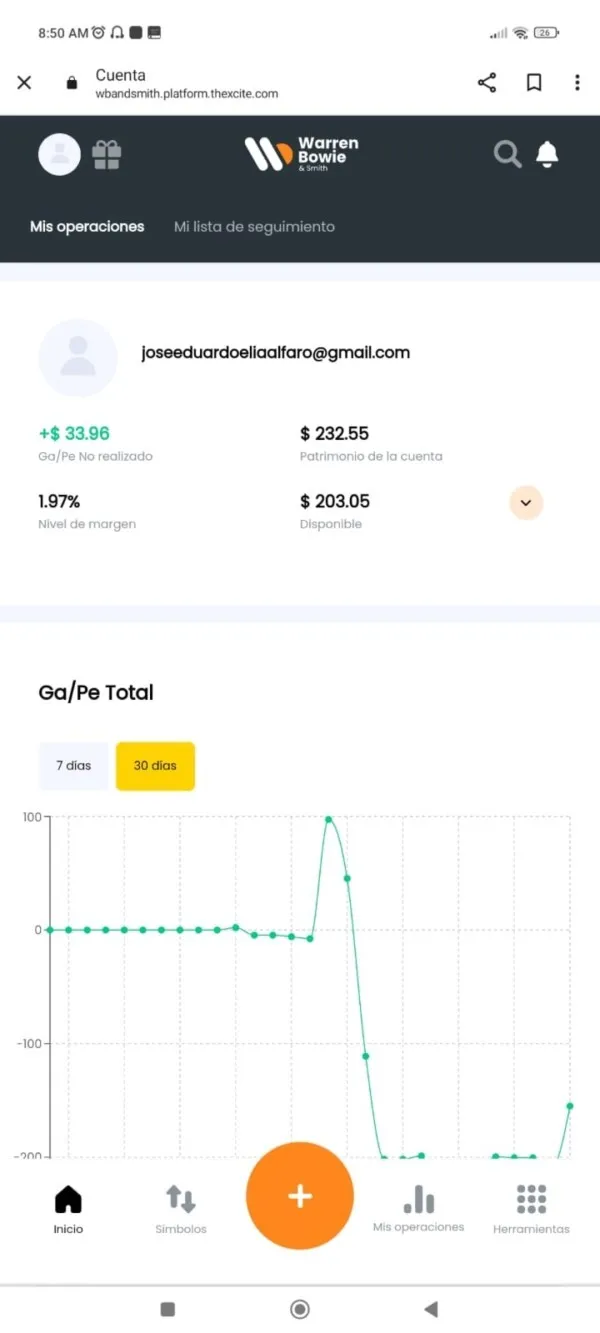This screenshot has width=600, height=1333.
Task: Open browser three-dot menu
Action: pyautogui.click(x=577, y=83)
